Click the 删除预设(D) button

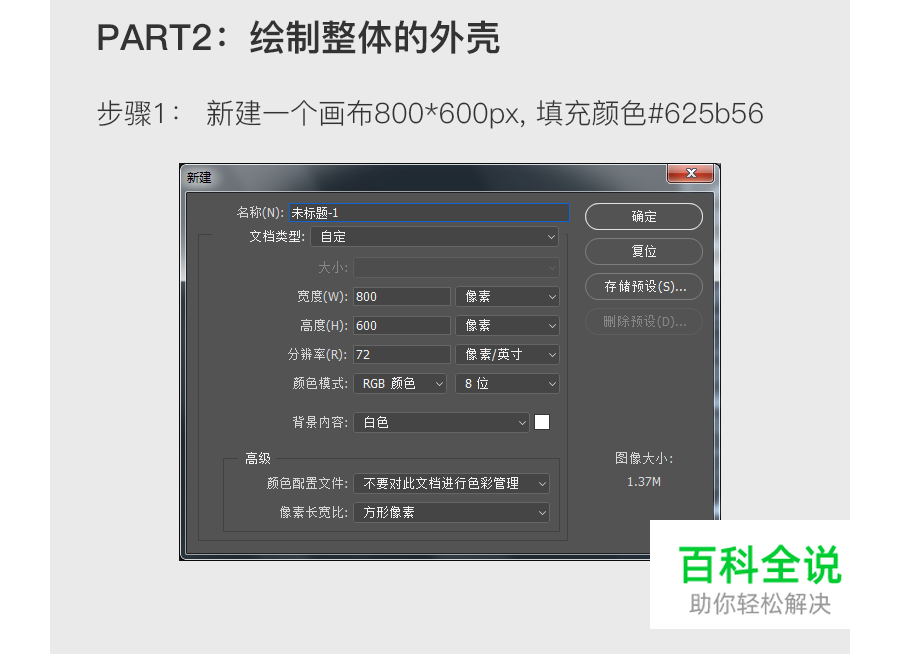643,321
